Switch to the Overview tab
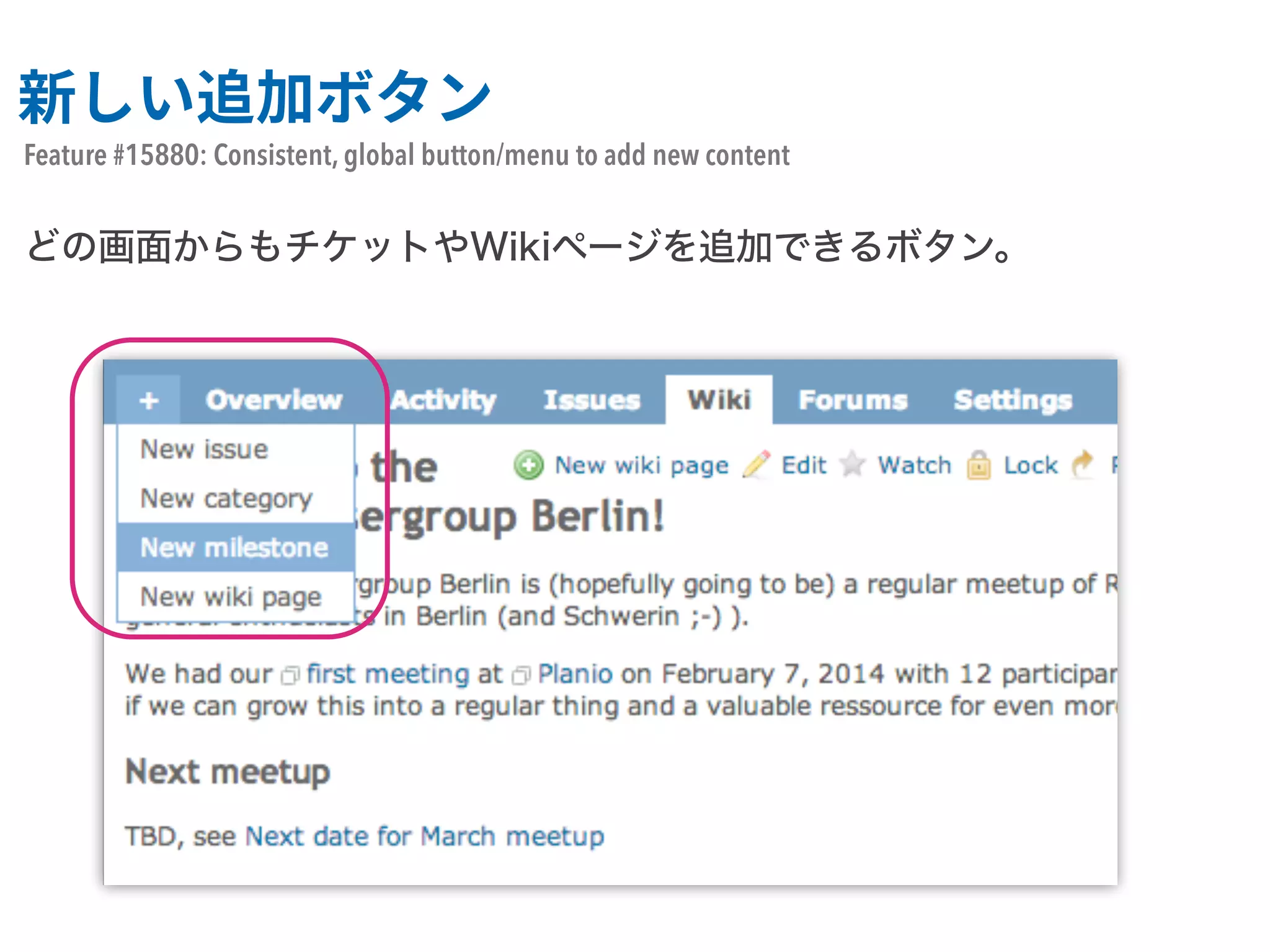 point(273,400)
